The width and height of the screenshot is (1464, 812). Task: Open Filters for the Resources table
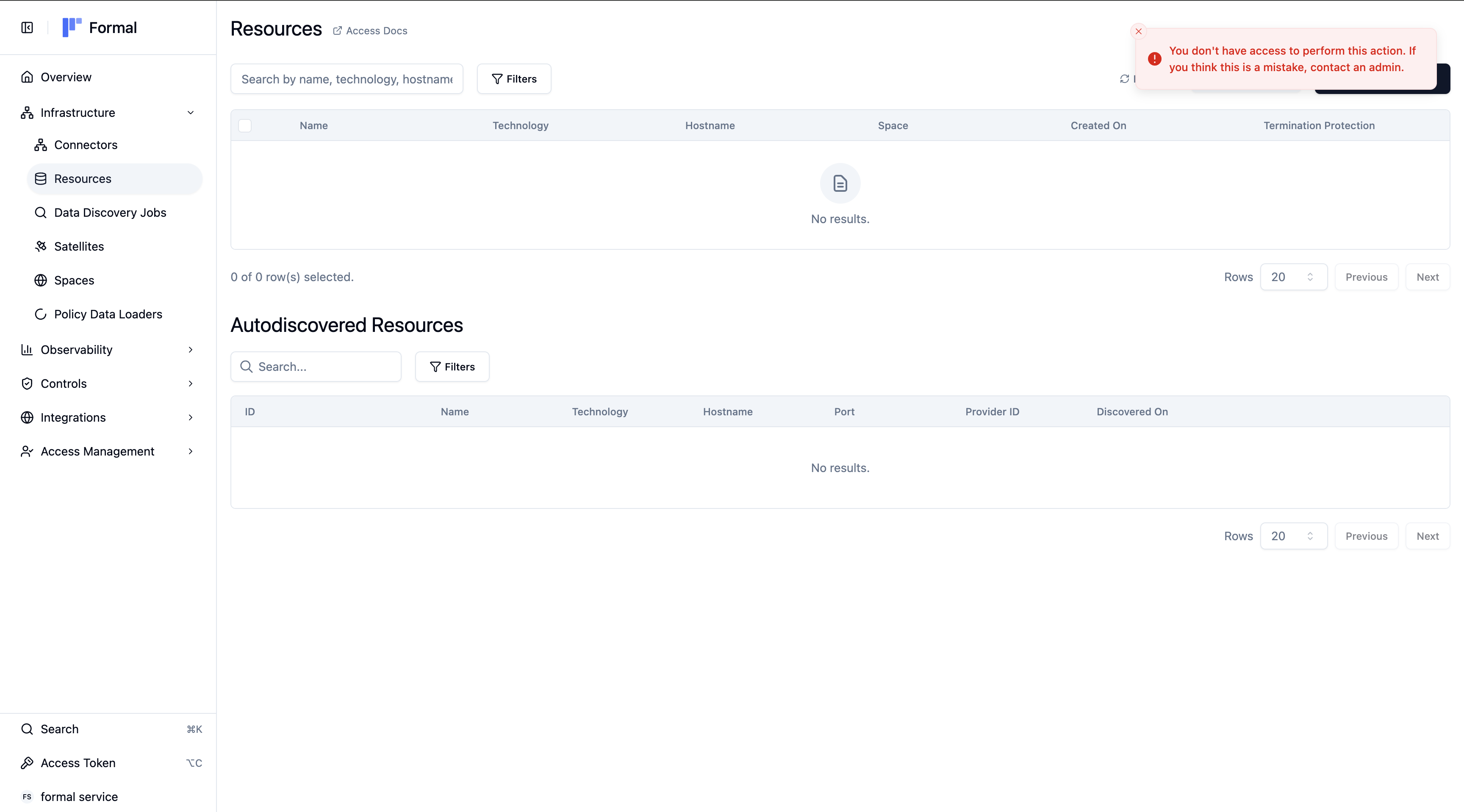pyautogui.click(x=514, y=79)
